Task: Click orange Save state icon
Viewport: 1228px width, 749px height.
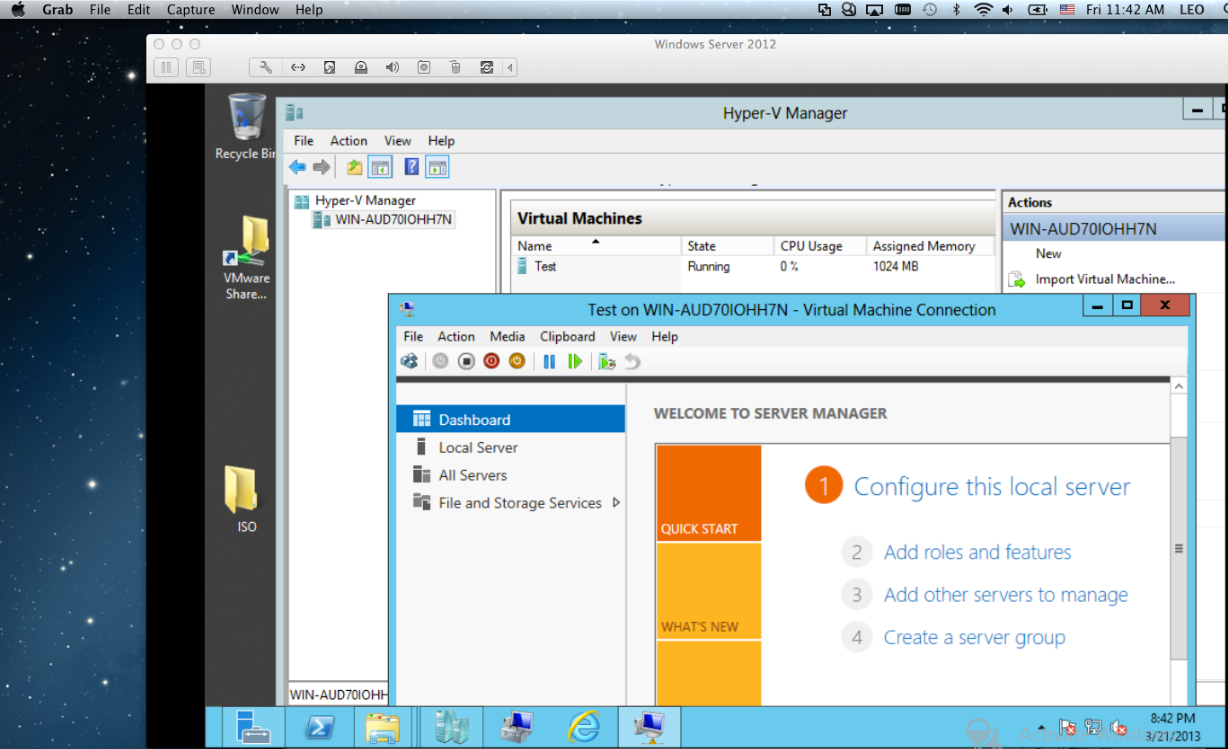Action: [x=517, y=361]
